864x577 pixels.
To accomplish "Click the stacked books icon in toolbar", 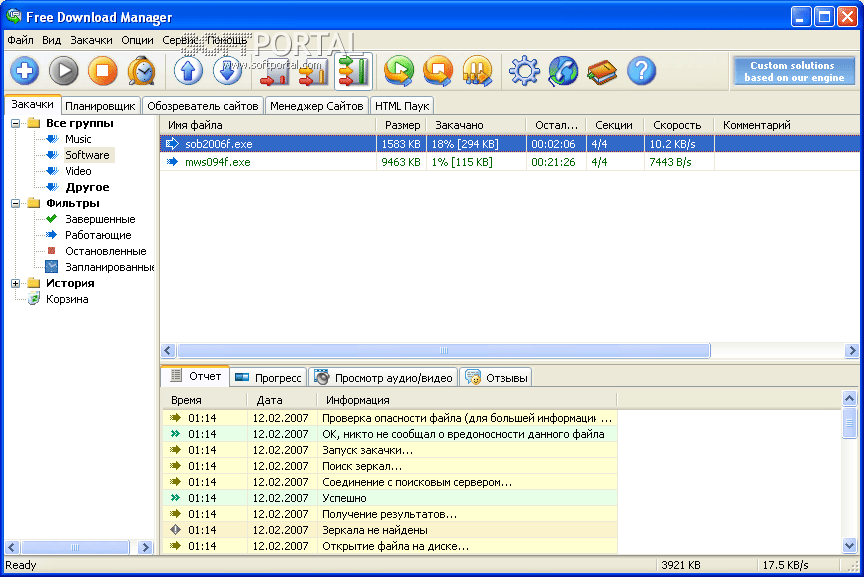I will tap(602, 71).
